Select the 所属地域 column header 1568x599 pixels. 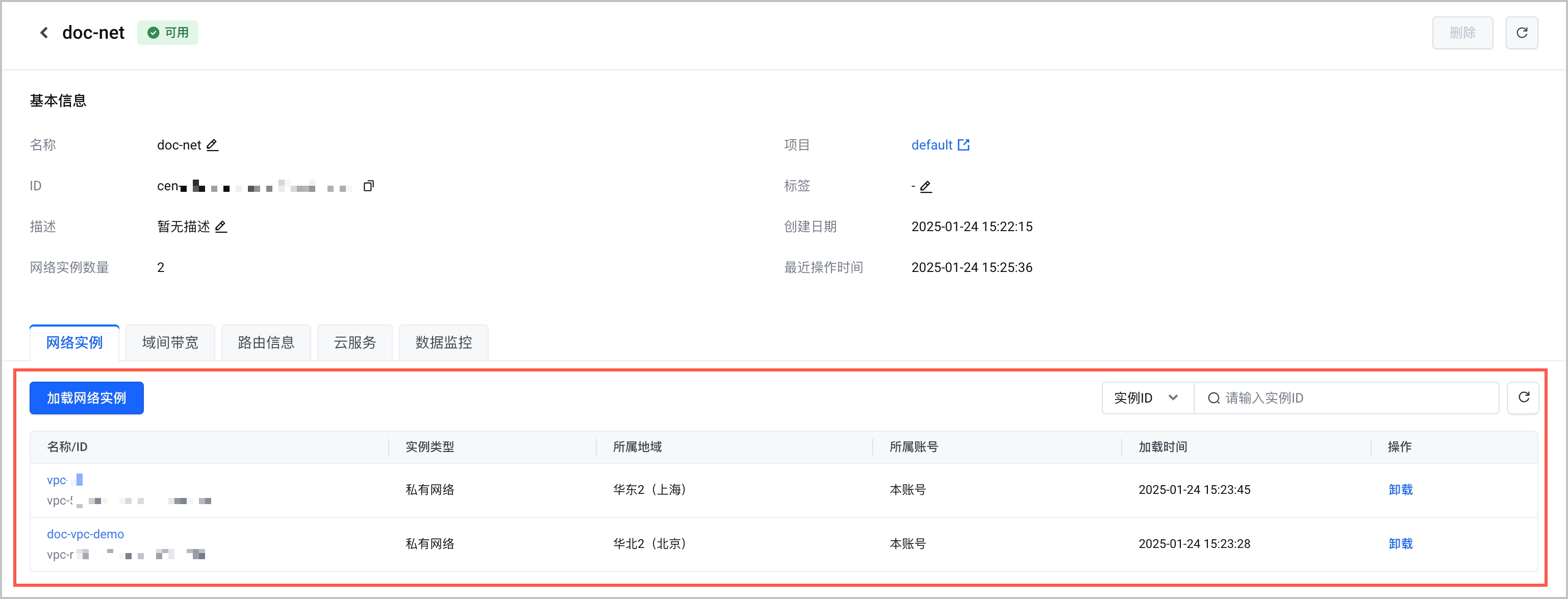click(x=637, y=447)
